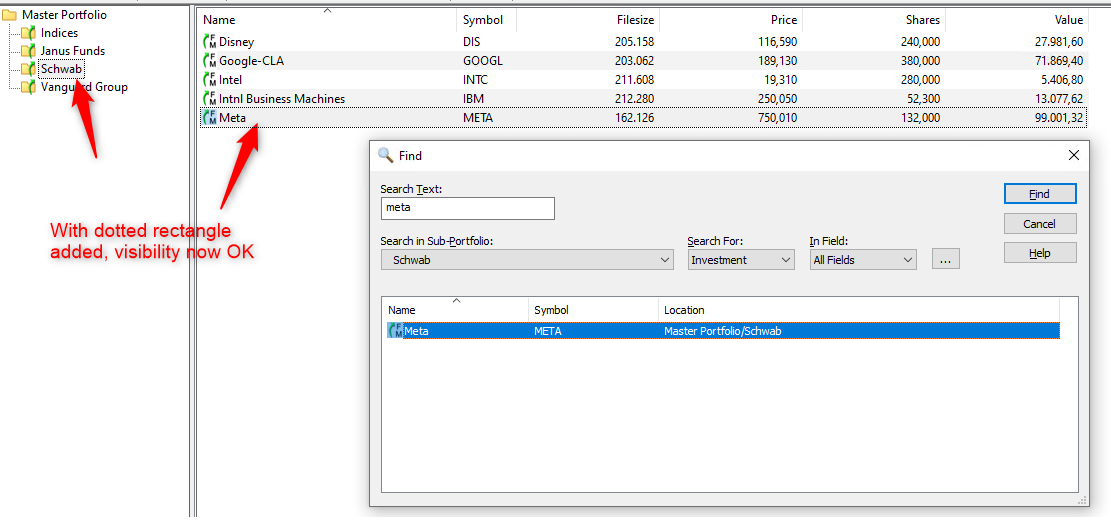The image size is (1111, 521).
Task: Sort Find results by Name column
Action: pyautogui.click(x=456, y=310)
